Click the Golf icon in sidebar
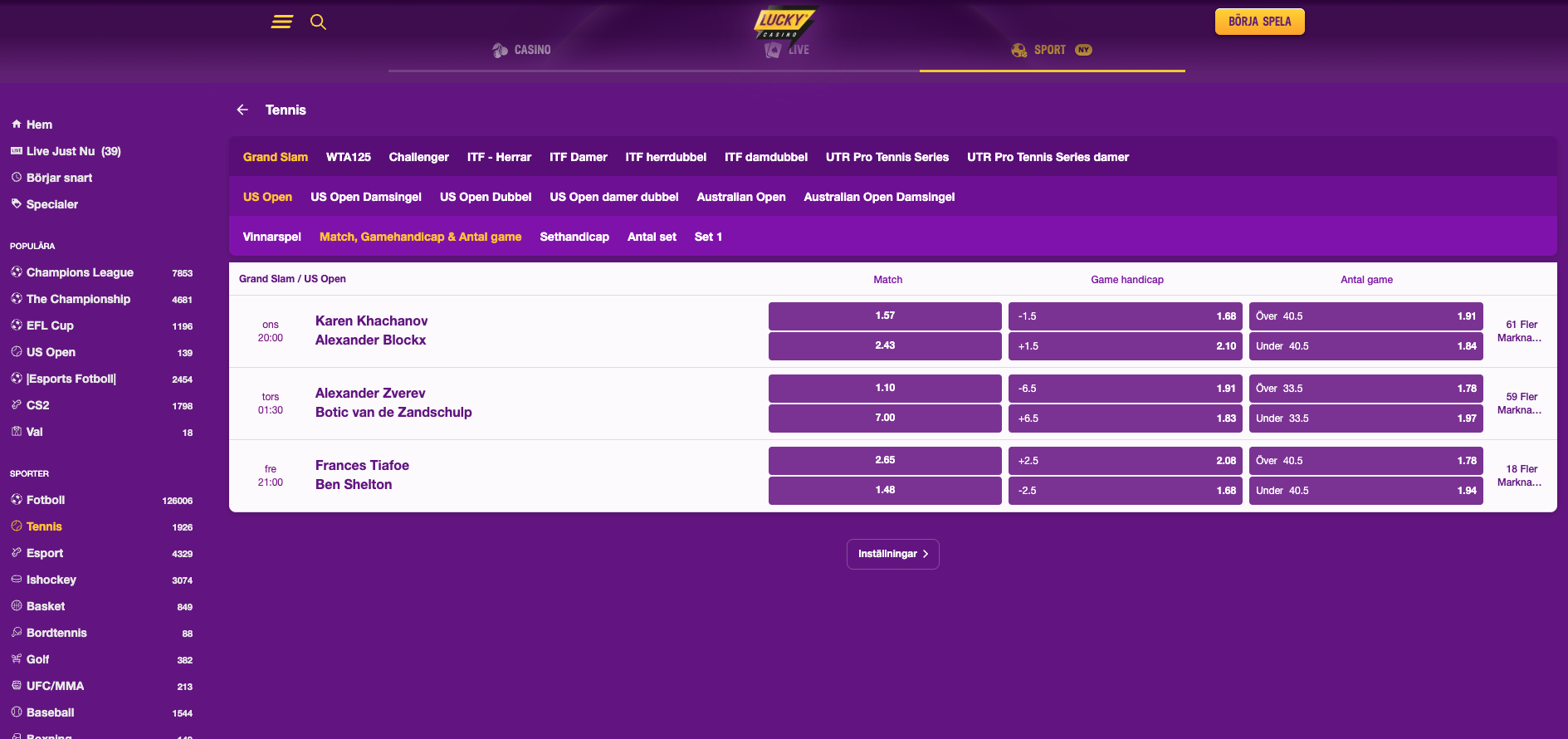The image size is (1568, 739). click(x=17, y=659)
